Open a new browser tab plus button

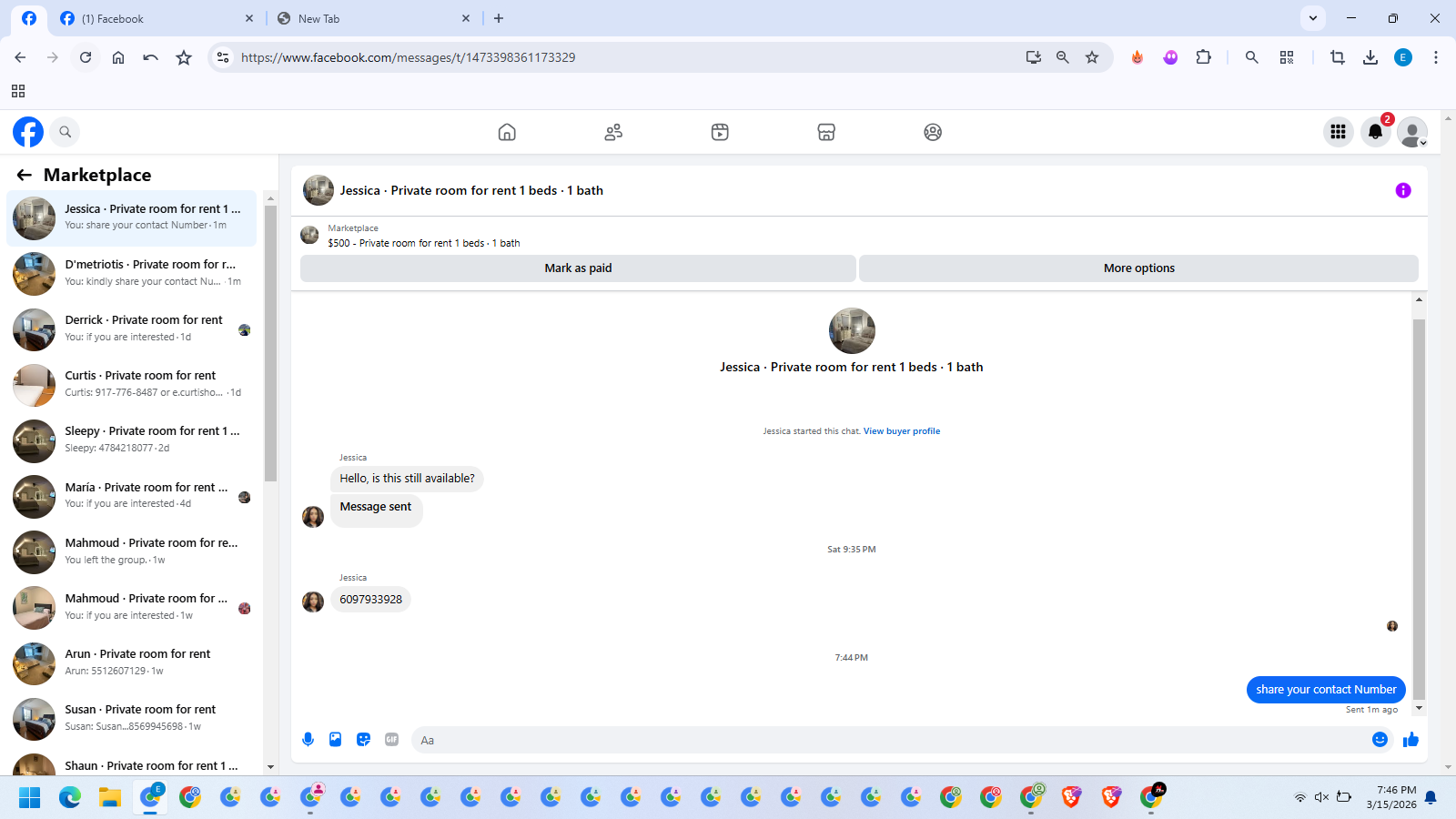499,18
